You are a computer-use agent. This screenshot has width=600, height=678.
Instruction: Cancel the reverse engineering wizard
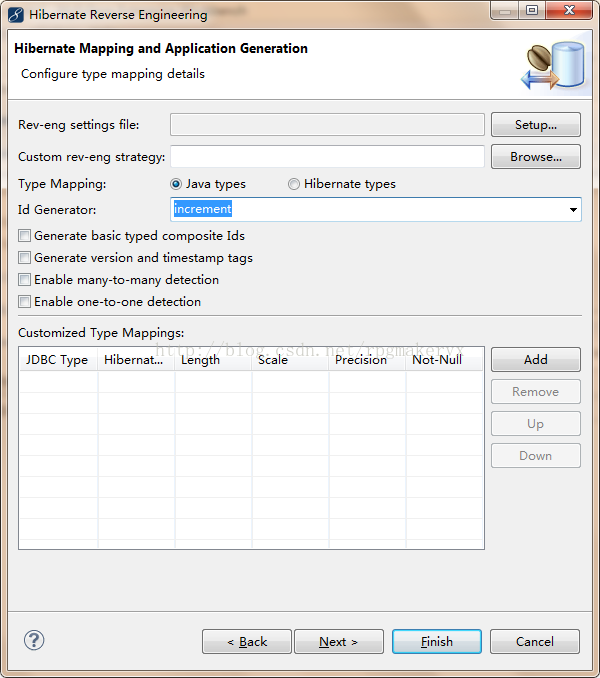(535, 642)
